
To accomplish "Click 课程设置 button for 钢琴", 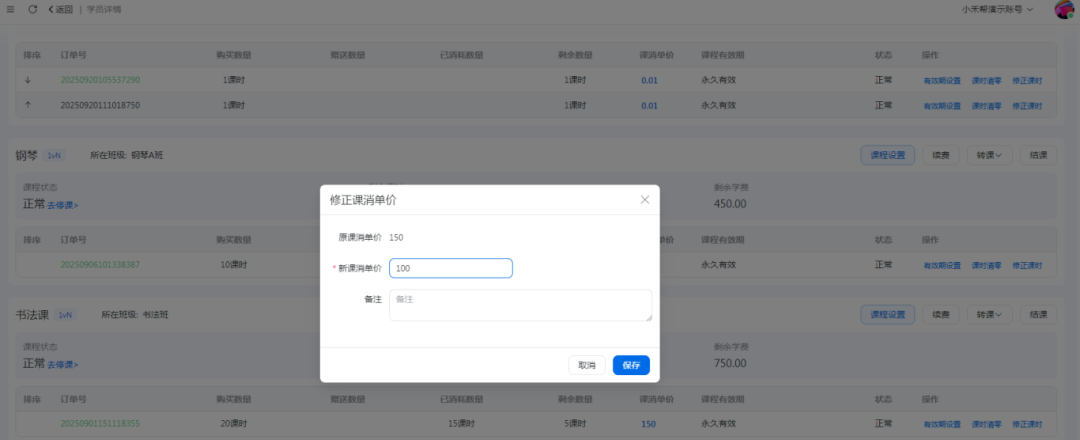I will (x=887, y=155).
